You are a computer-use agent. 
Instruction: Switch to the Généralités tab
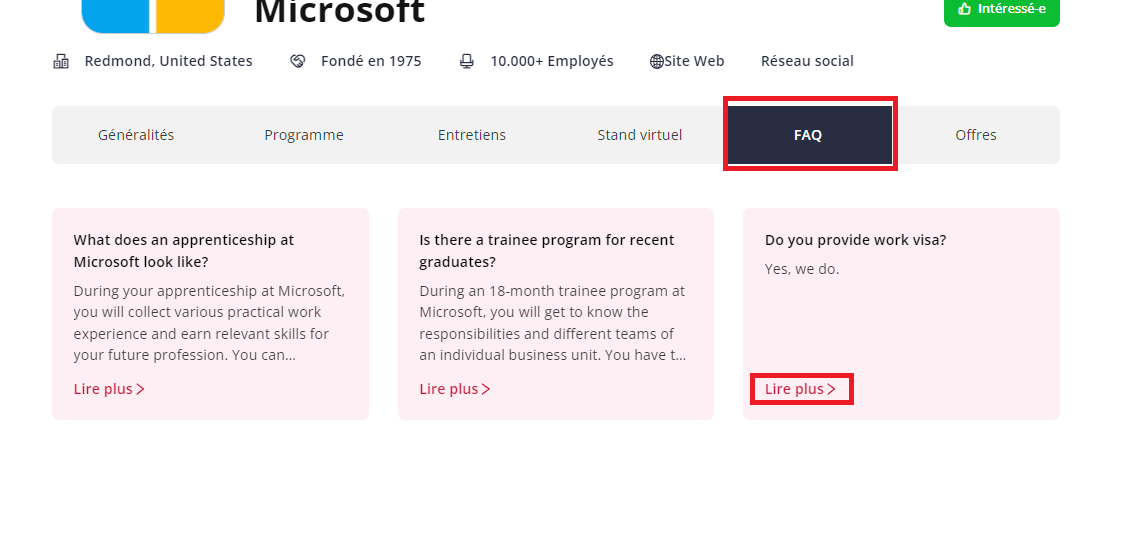[136, 135]
